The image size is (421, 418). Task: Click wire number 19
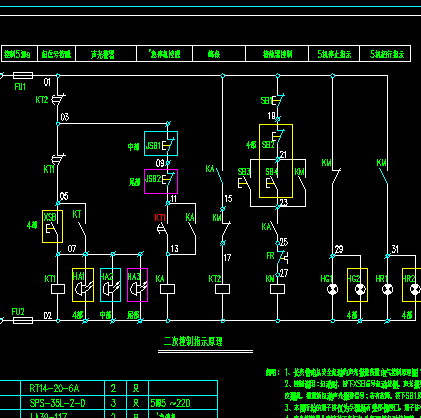point(272,116)
